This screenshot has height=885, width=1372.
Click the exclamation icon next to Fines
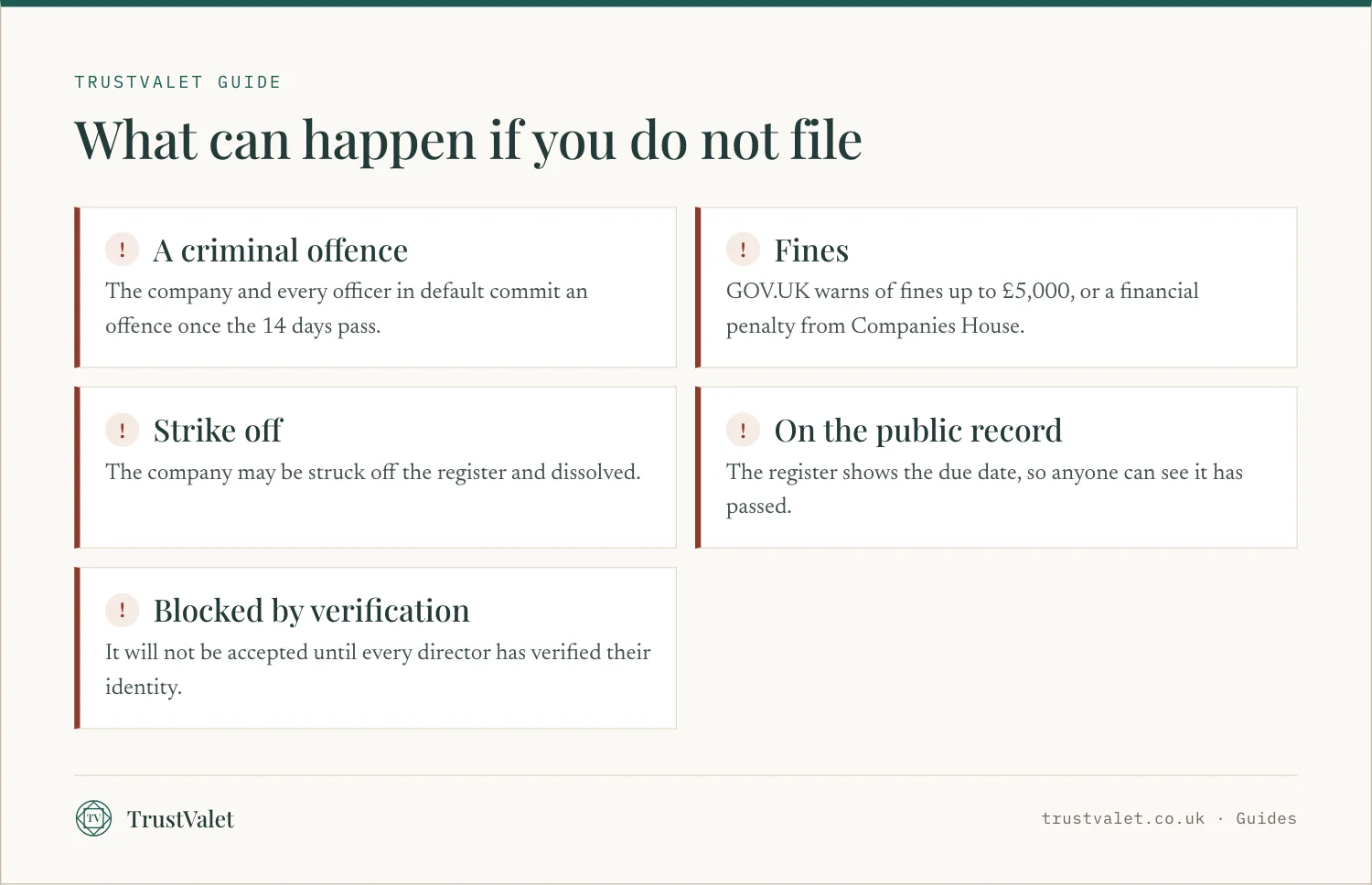(743, 249)
